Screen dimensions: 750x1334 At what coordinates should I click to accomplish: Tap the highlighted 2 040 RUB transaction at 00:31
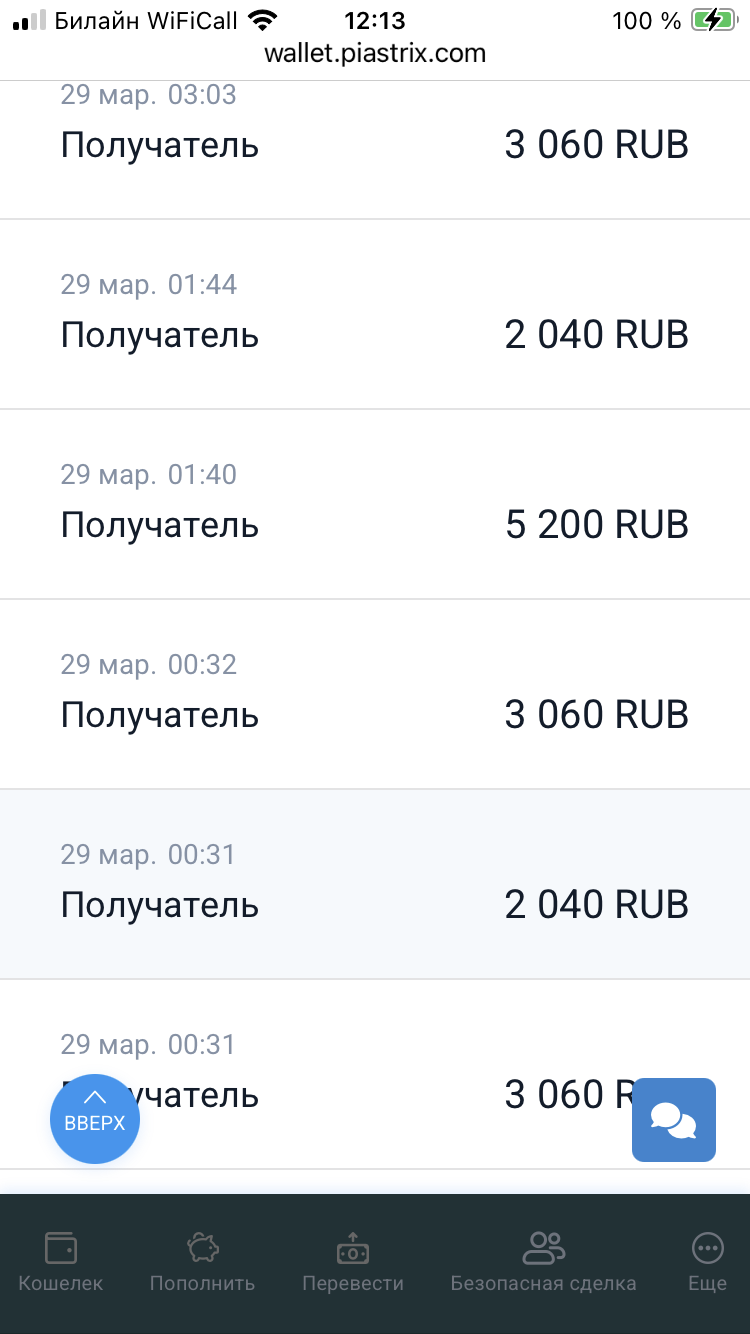pos(375,884)
